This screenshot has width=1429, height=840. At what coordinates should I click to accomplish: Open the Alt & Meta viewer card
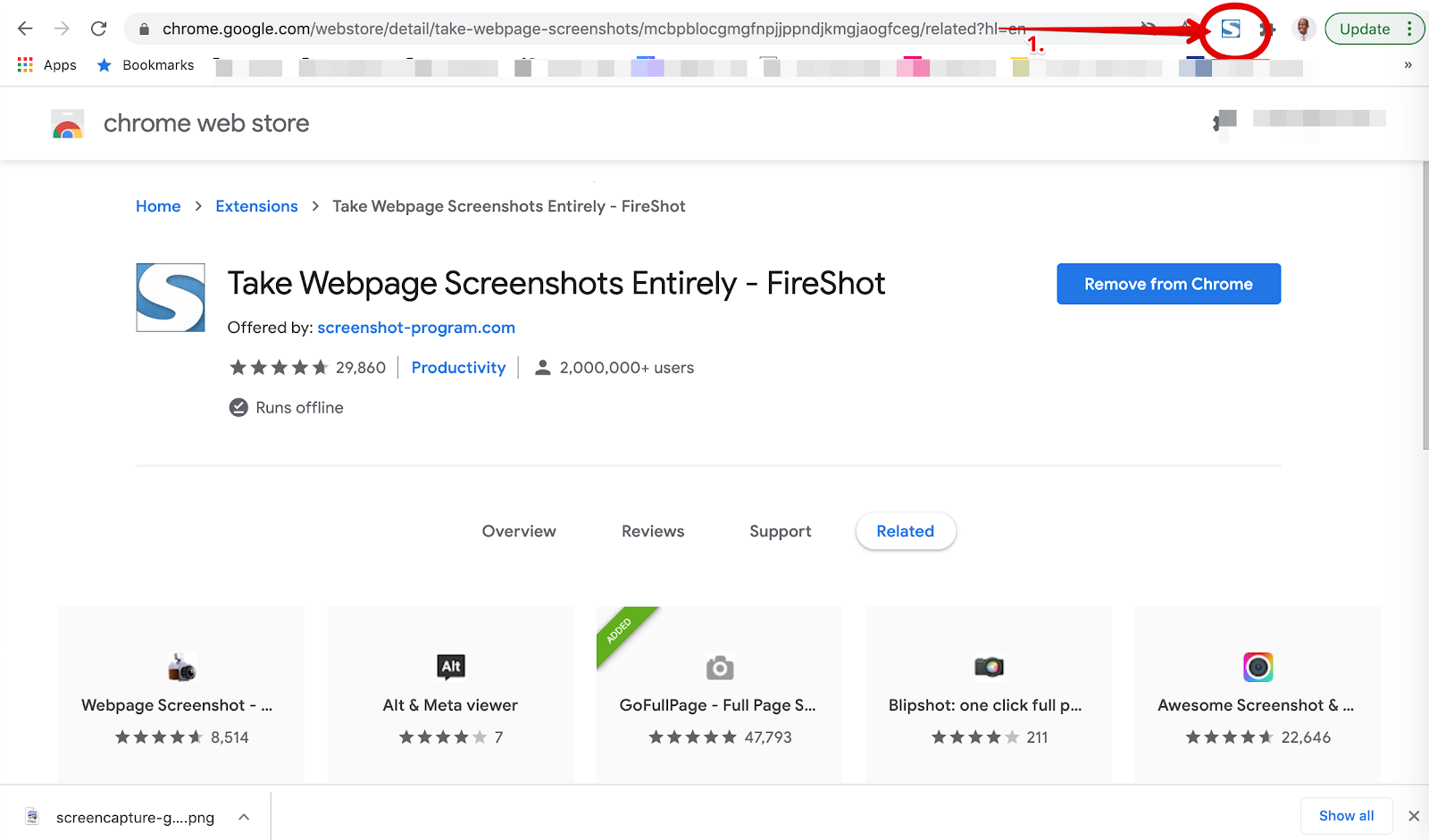coord(450,695)
